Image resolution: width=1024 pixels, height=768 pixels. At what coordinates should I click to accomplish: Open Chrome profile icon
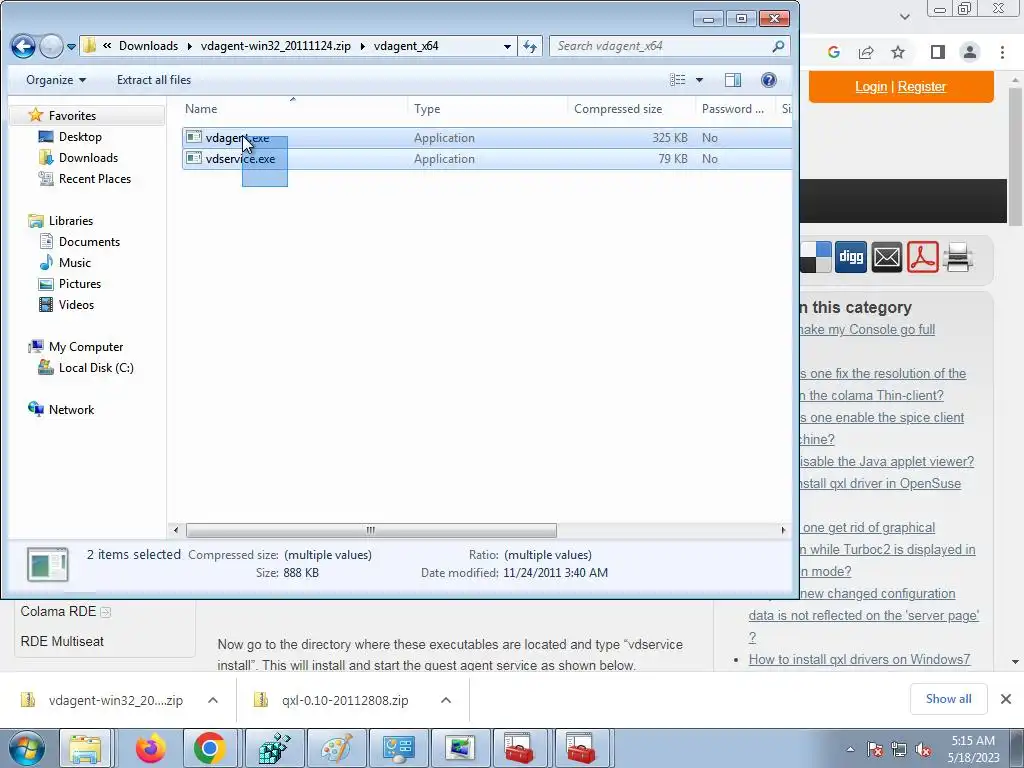[x=970, y=52]
